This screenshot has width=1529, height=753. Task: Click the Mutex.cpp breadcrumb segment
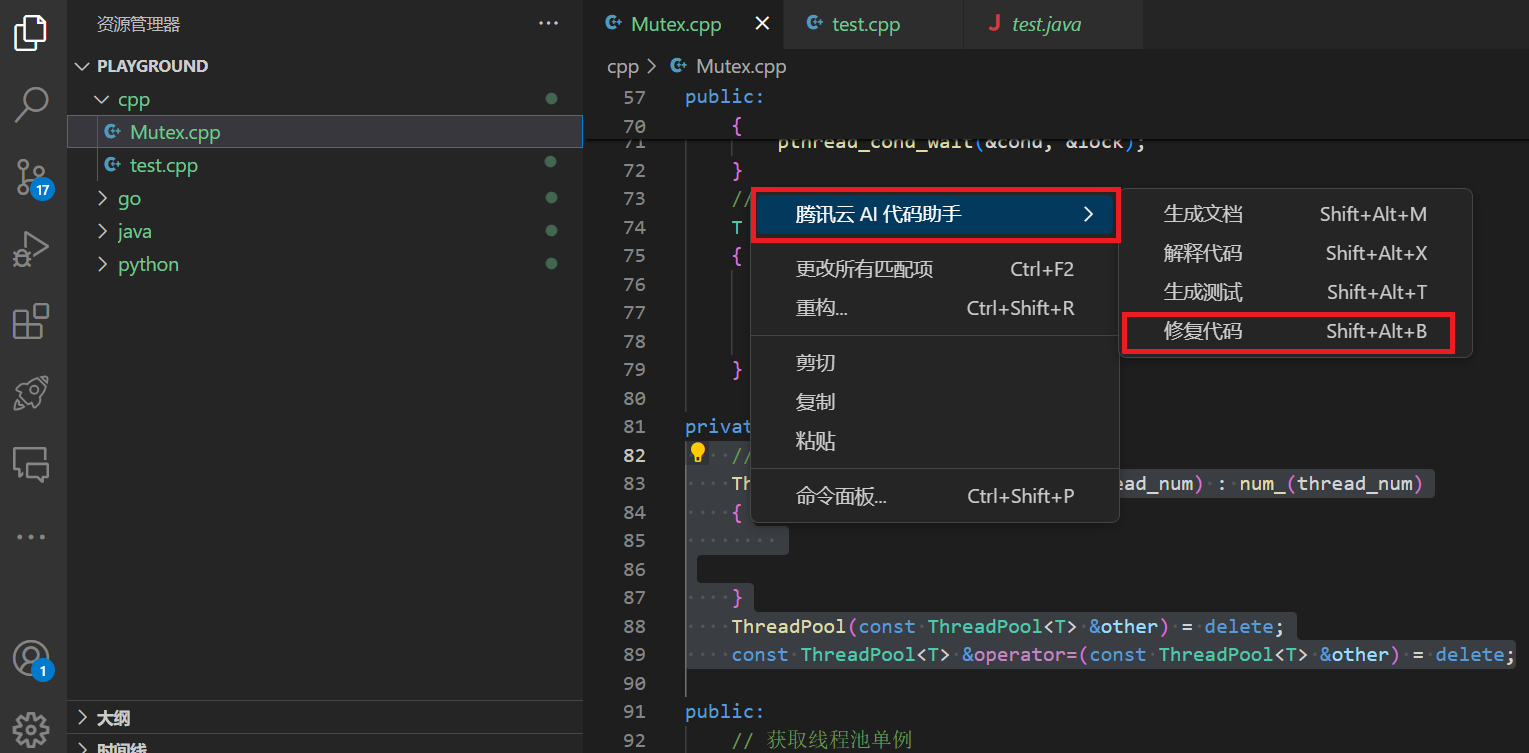tap(741, 66)
